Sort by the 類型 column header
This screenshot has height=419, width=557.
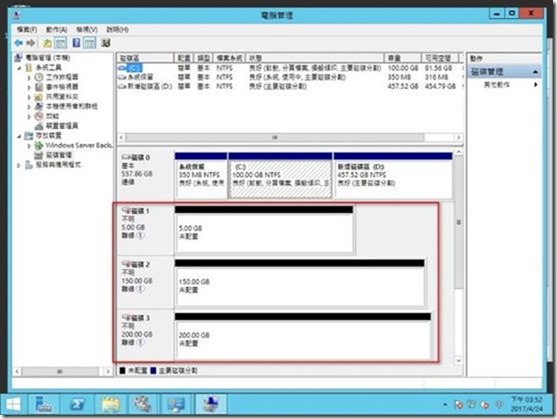[204, 58]
